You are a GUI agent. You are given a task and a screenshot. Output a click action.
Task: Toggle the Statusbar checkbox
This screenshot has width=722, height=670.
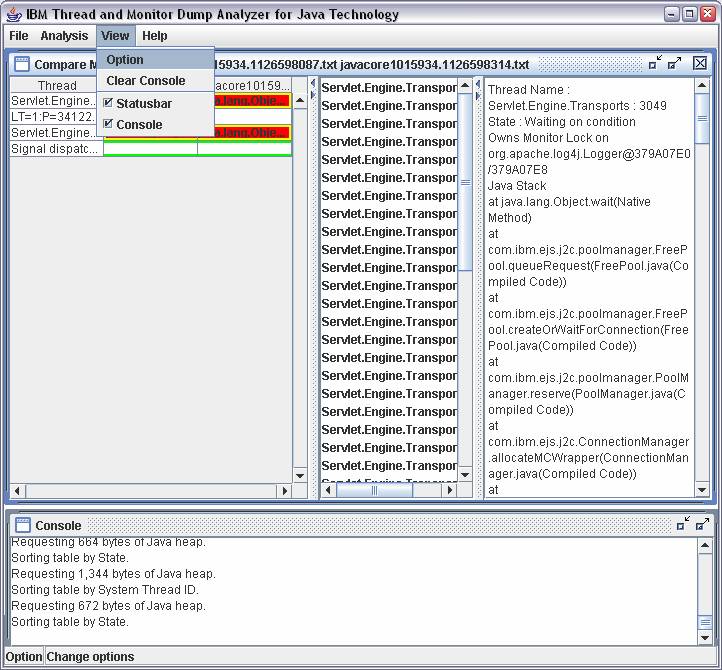coord(108,103)
